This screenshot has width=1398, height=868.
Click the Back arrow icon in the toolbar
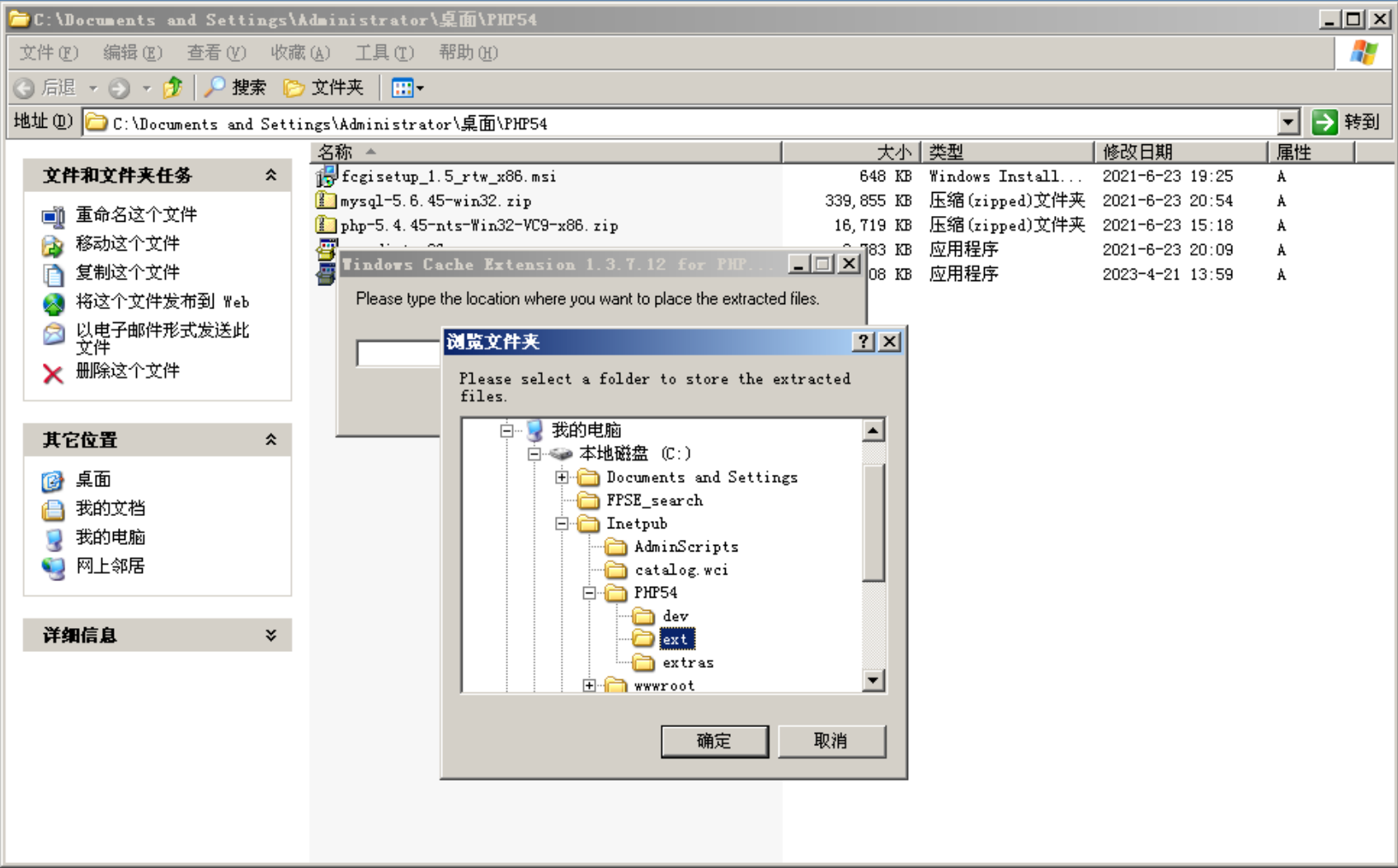click(x=25, y=88)
